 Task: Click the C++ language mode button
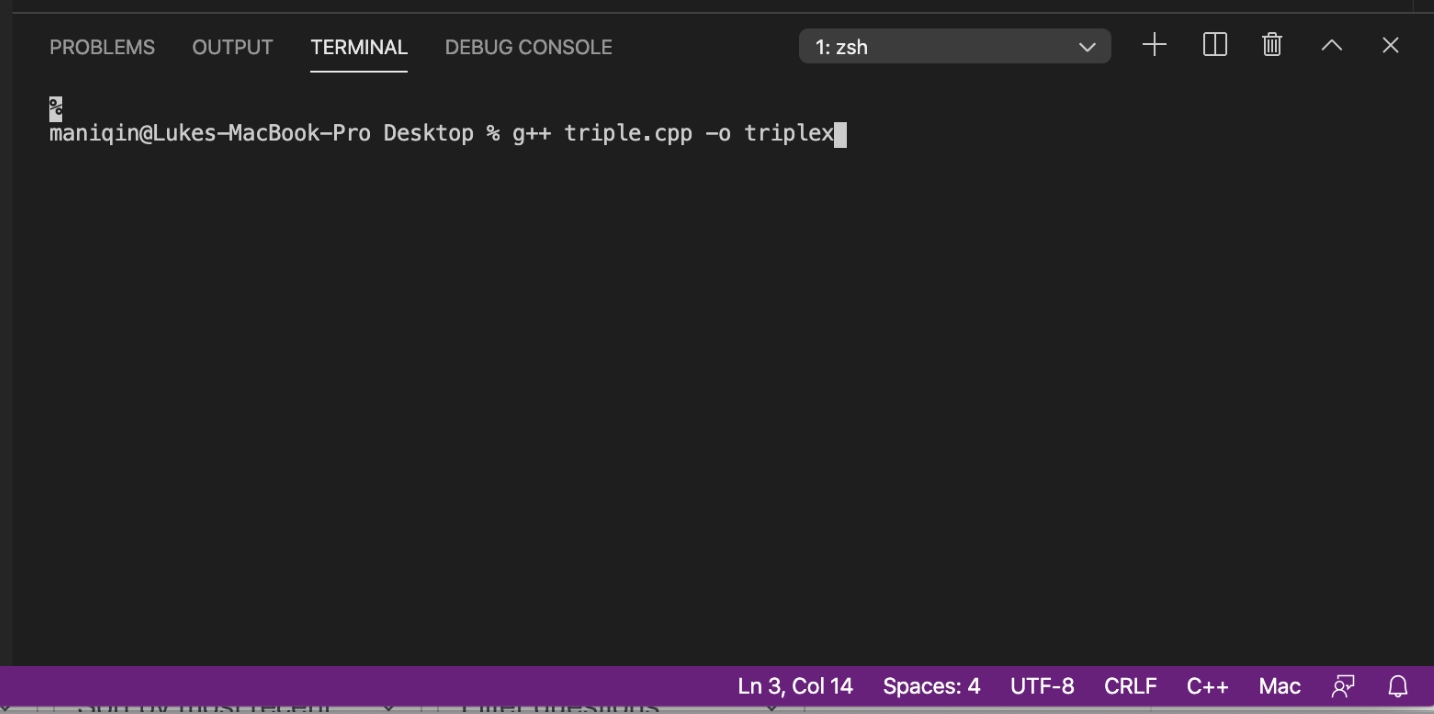(x=1208, y=686)
